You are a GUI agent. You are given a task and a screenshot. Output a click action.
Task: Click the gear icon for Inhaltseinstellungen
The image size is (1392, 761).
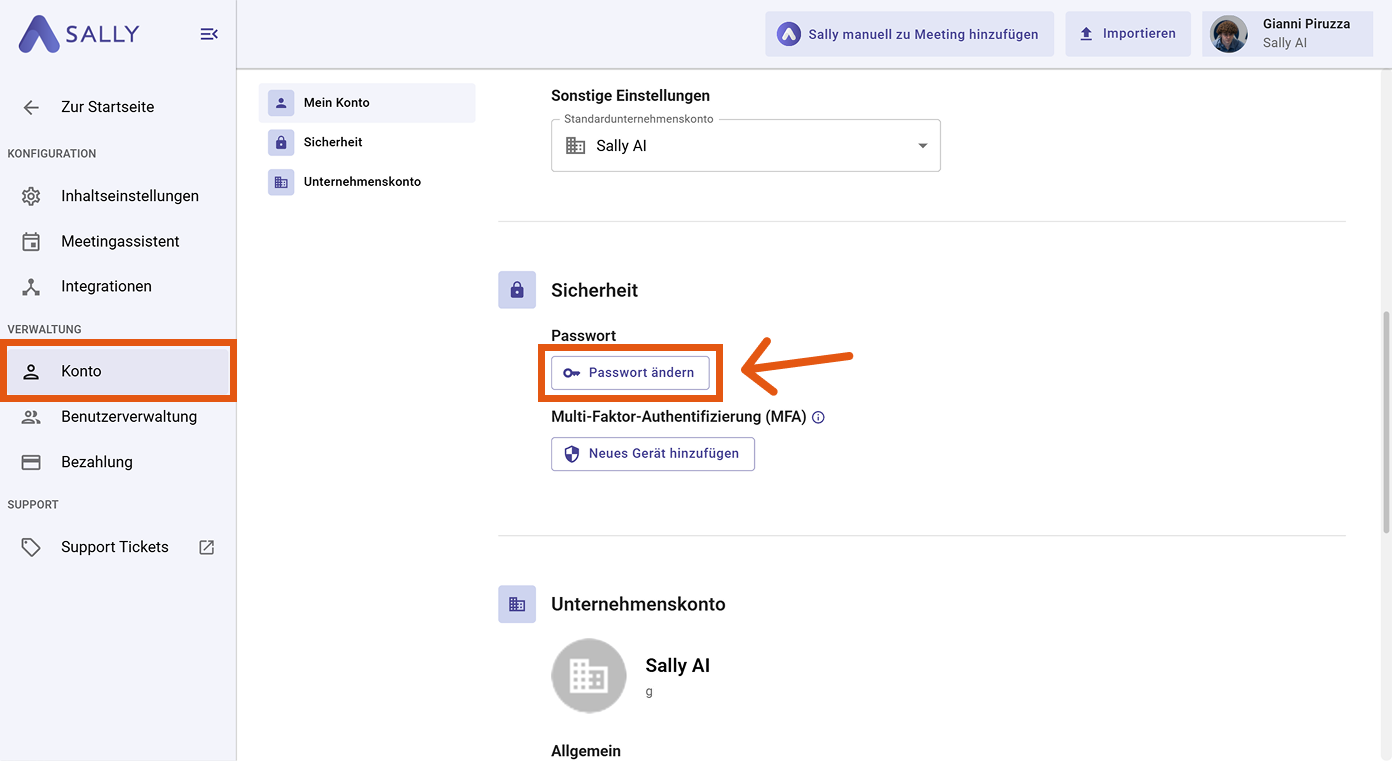[x=31, y=196]
